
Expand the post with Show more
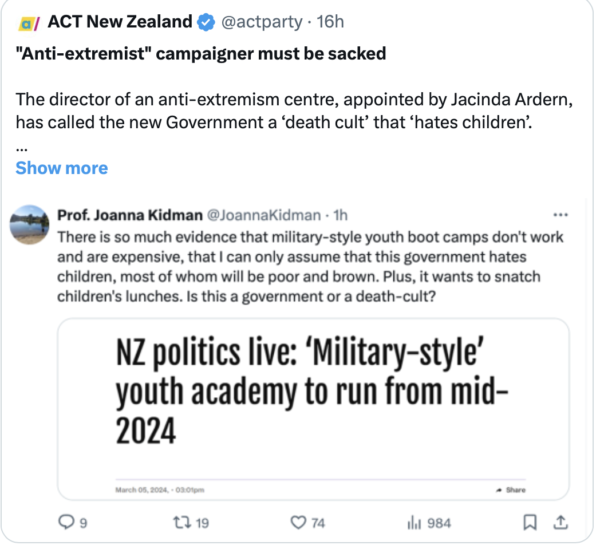61,168
